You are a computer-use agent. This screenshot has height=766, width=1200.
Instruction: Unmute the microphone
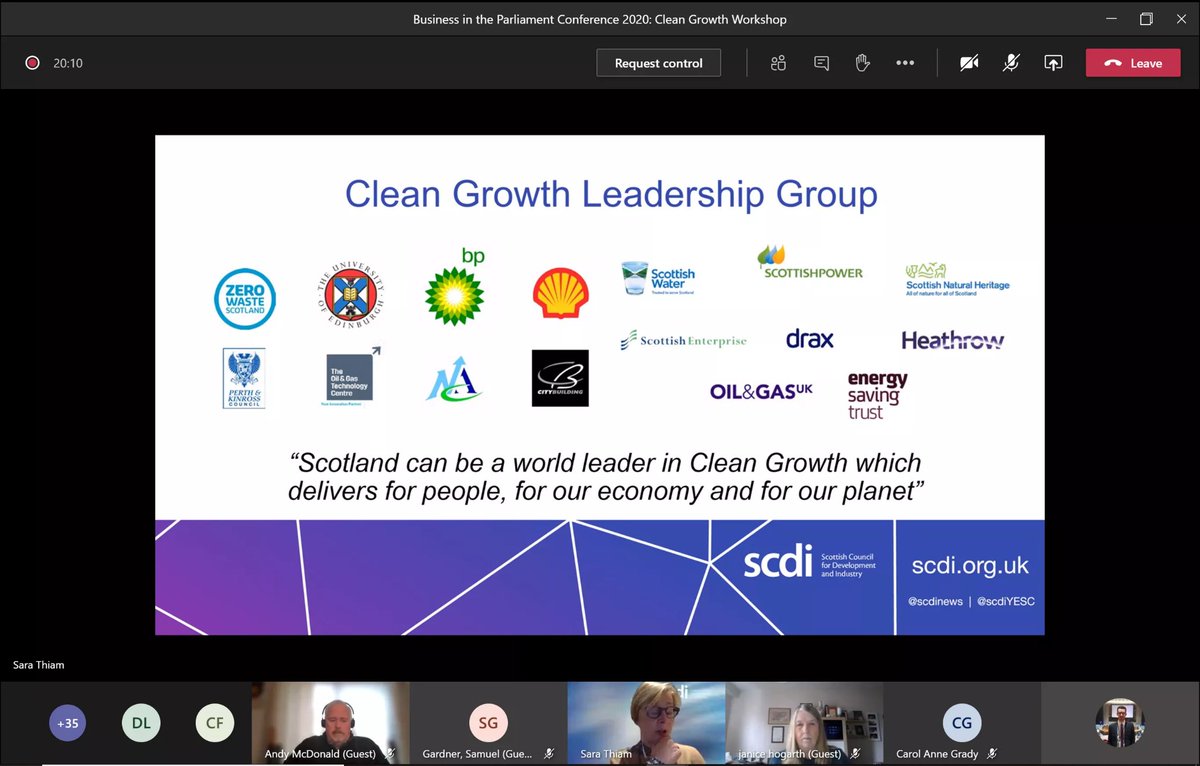tap(1011, 63)
